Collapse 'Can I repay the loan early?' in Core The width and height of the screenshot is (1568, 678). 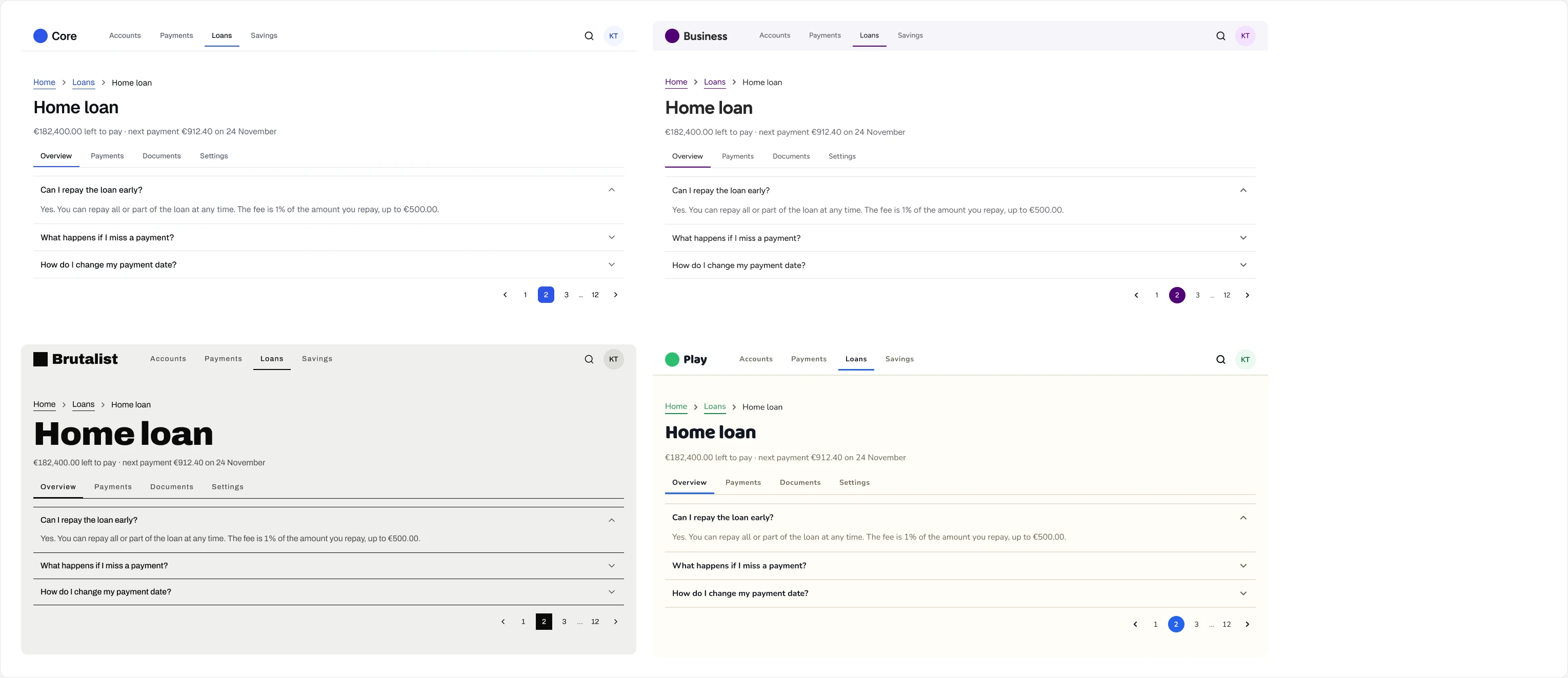pyautogui.click(x=329, y=190)
